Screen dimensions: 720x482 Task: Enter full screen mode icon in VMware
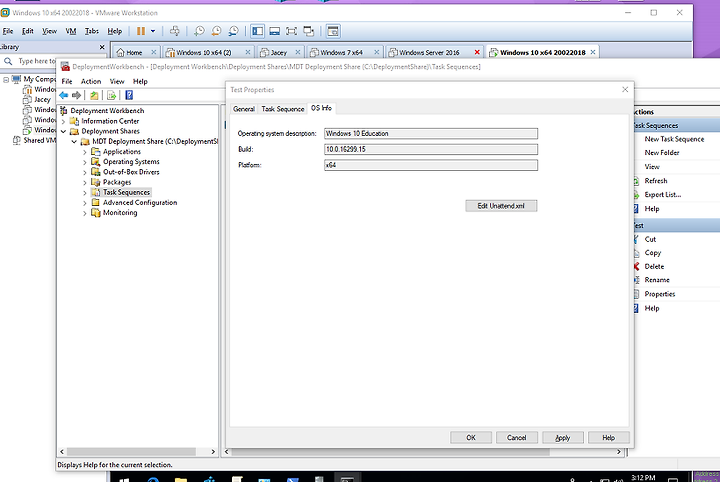click(x=291, y=31)
